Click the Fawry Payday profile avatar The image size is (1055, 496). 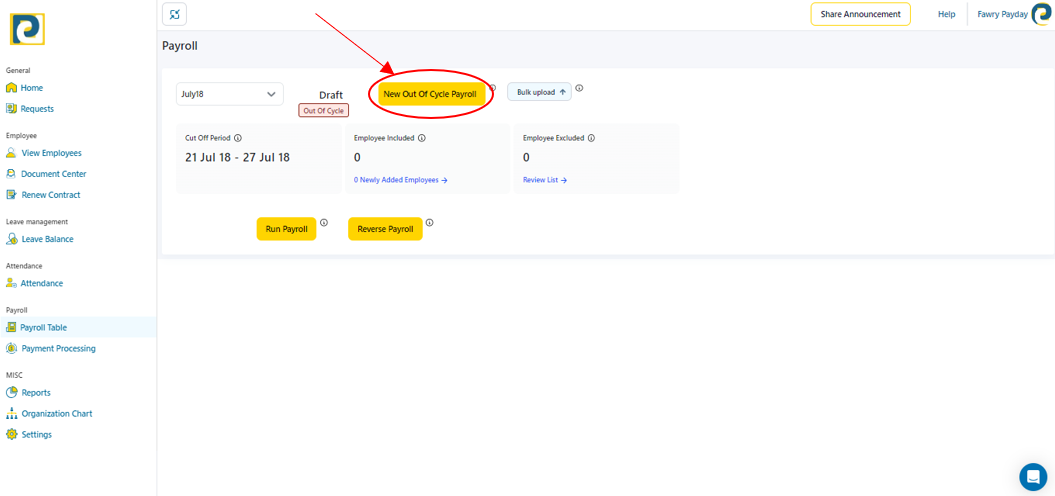1041,14
